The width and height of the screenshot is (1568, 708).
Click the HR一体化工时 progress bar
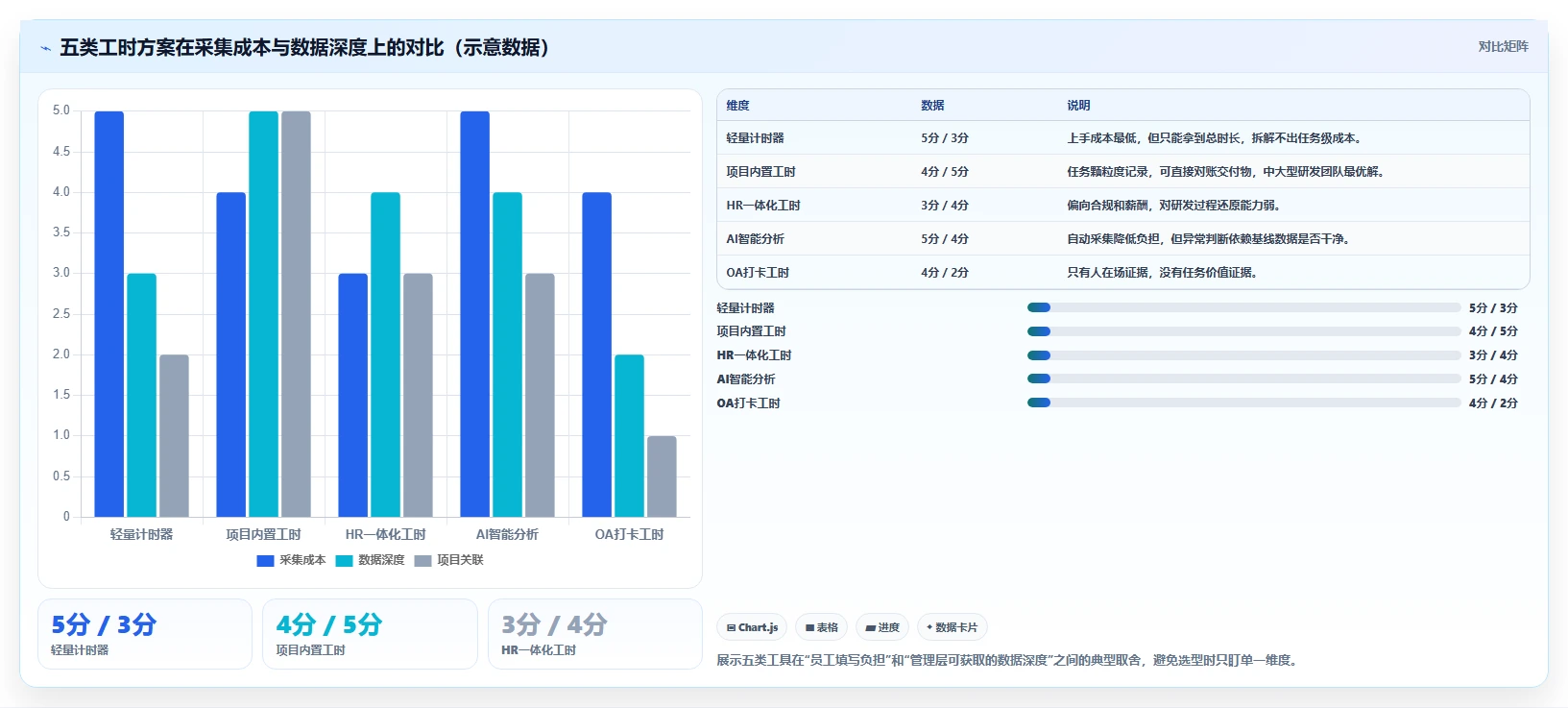1243,355
